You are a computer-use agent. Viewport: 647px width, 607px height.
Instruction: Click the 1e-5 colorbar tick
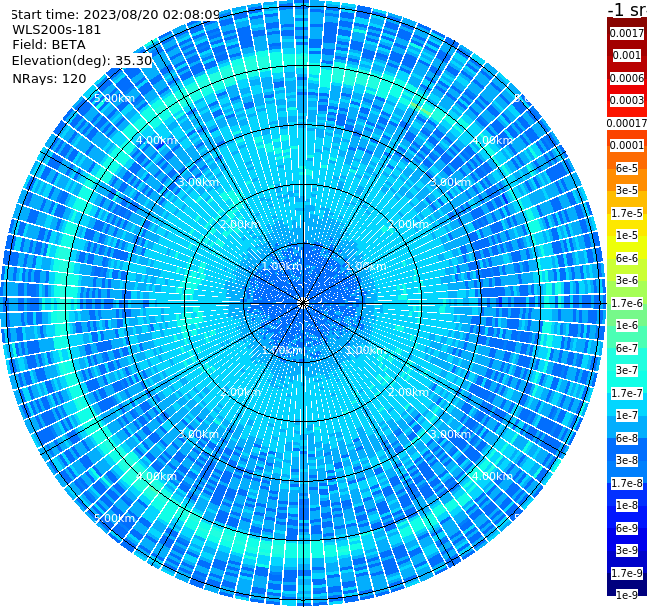[627, 235]
